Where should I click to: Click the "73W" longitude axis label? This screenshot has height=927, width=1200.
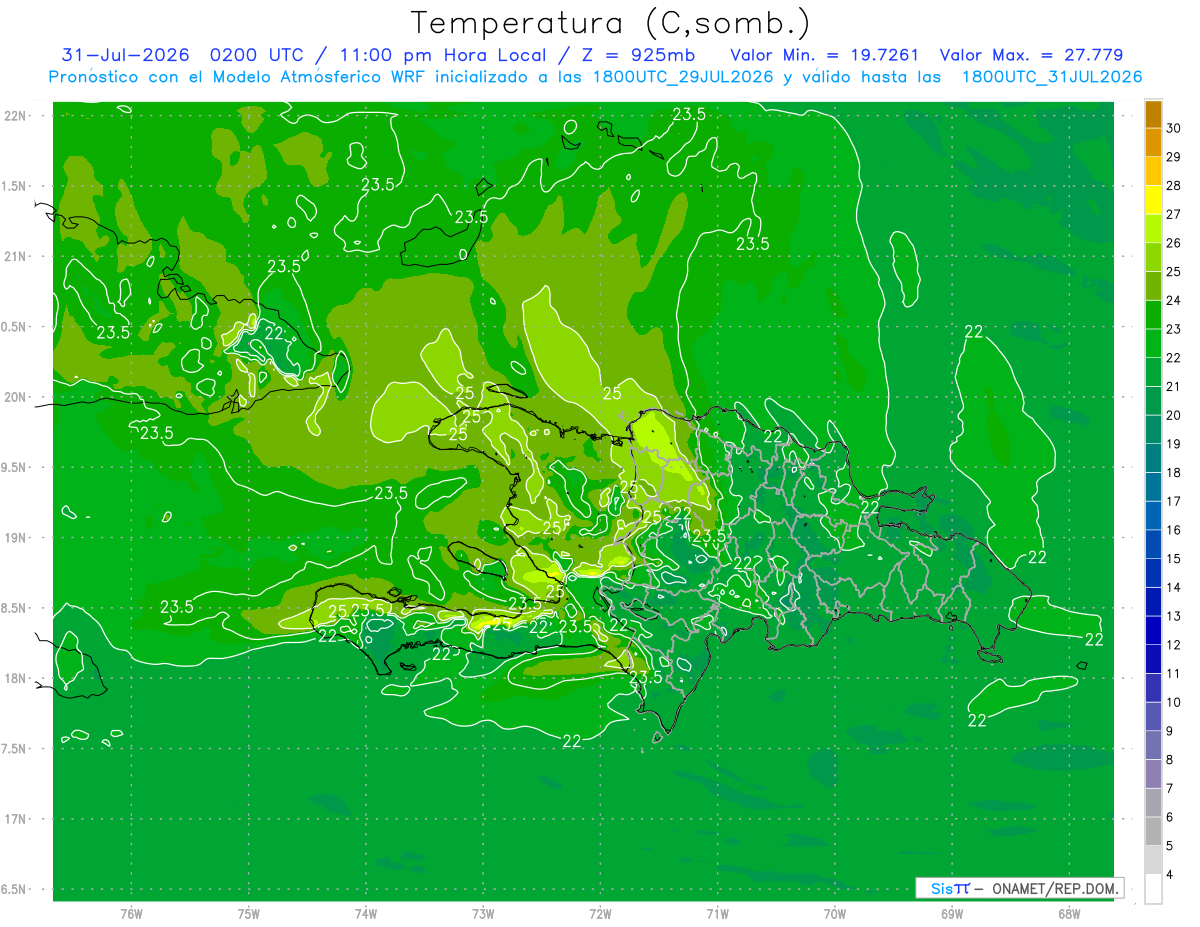point(482,914)
